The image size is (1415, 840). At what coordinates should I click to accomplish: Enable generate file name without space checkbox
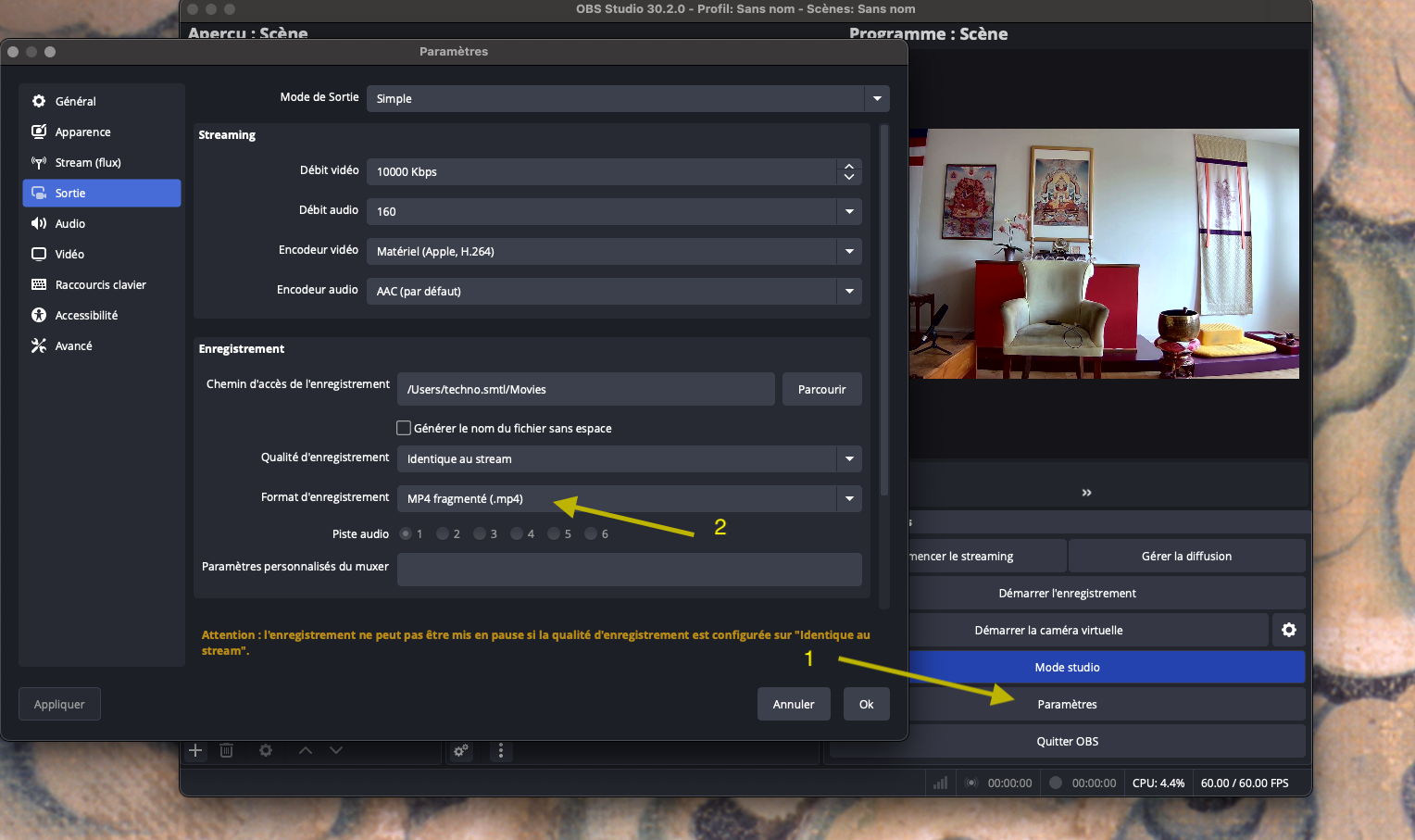(x=404, y=428)
